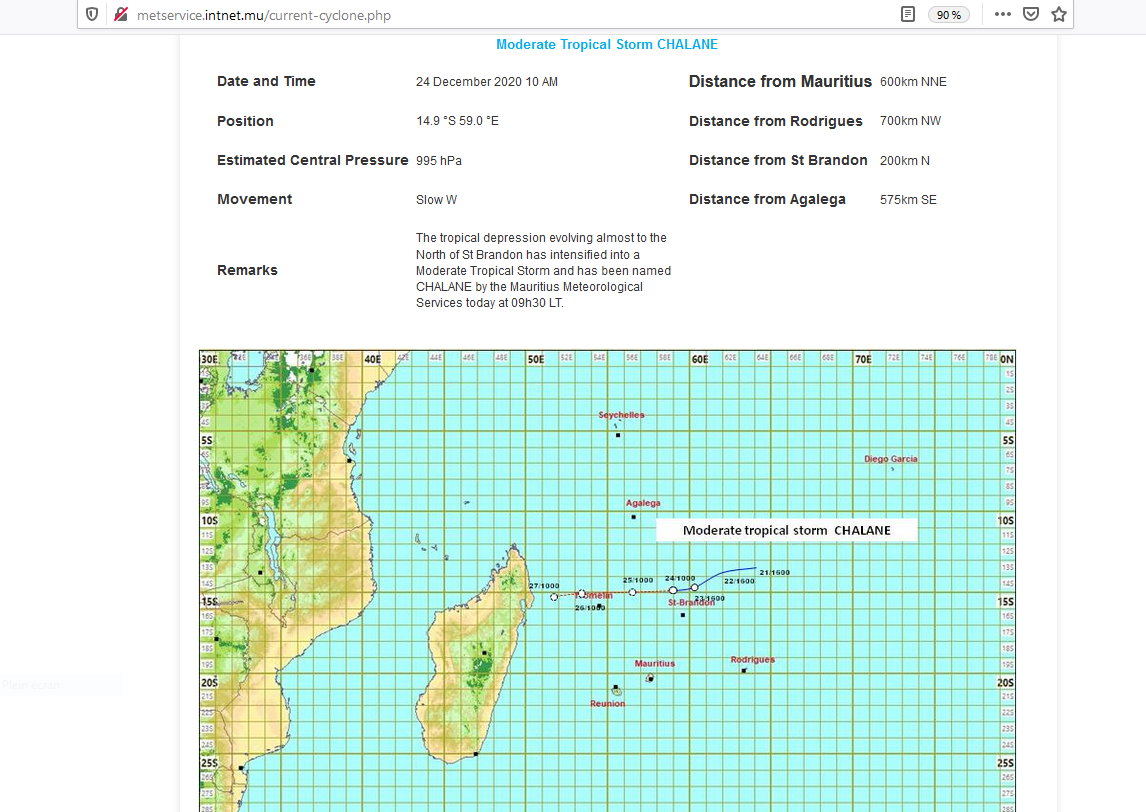Click the 25/1000 forecast track marker
This screenshot has height=812, width=1146.
[633, 592]
